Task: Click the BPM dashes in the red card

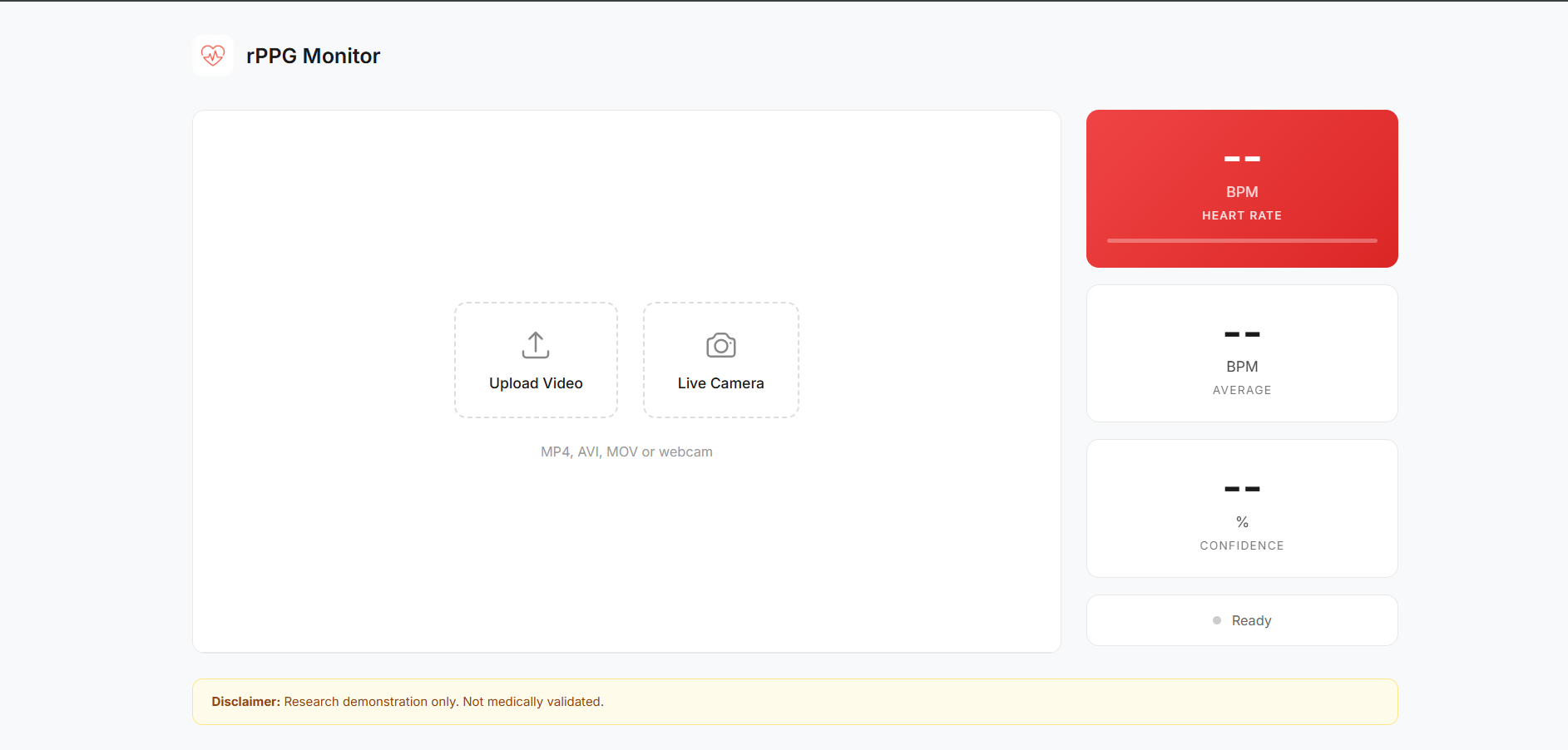Action: pos(1241,158)
